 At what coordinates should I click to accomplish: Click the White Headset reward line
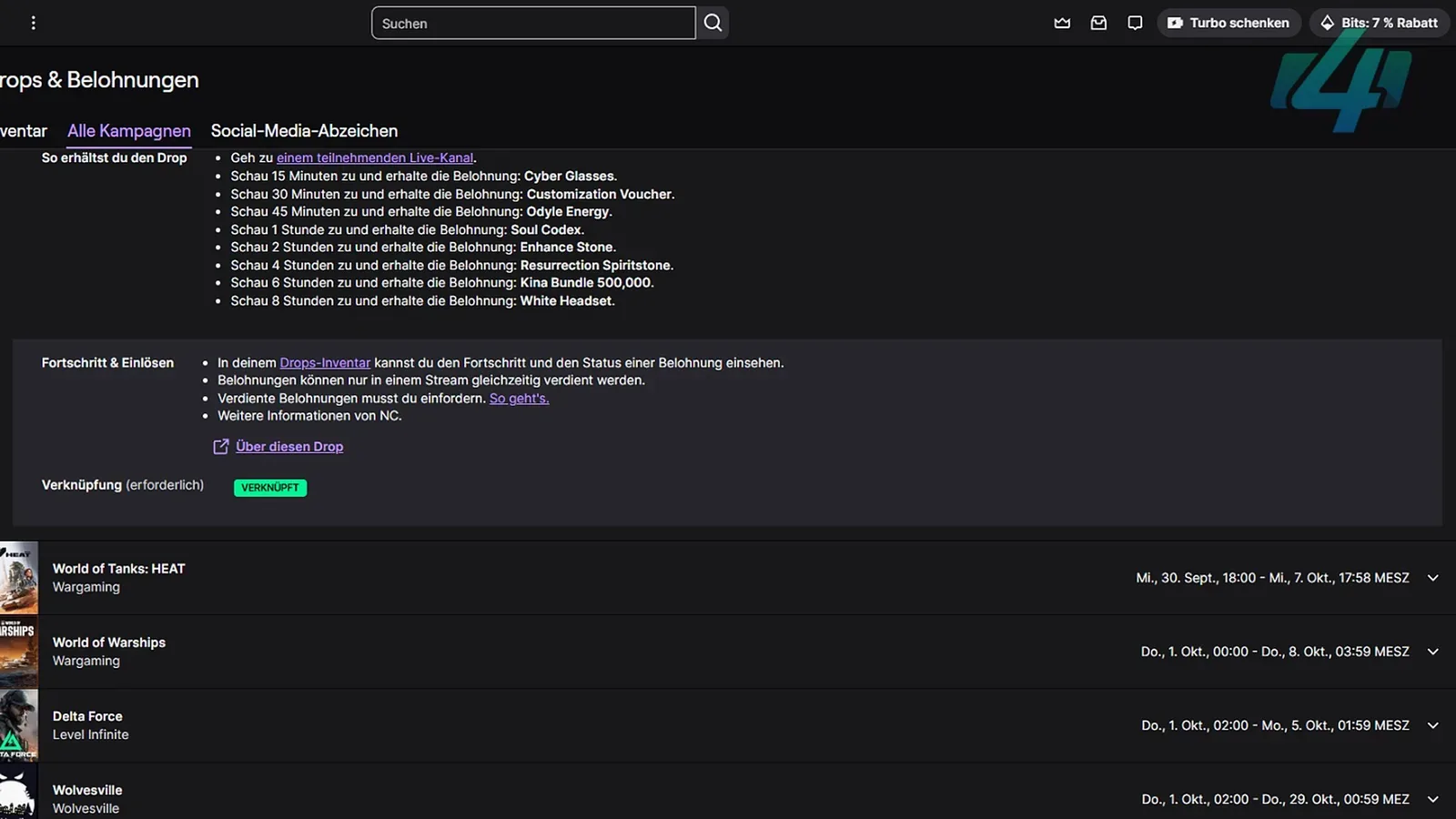[422, 300]
